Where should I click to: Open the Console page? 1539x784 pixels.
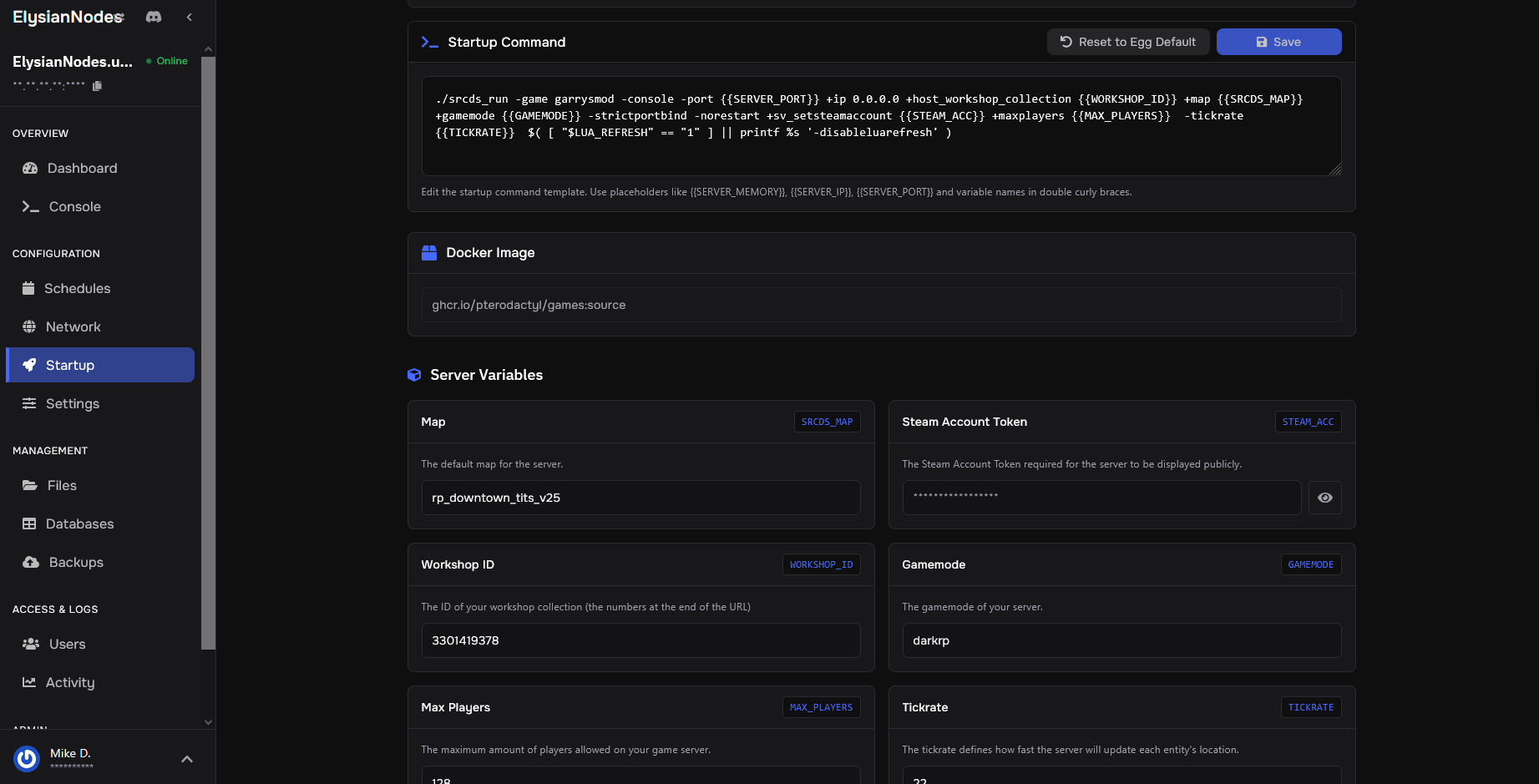pyautogui.click(x=100, y=206)
